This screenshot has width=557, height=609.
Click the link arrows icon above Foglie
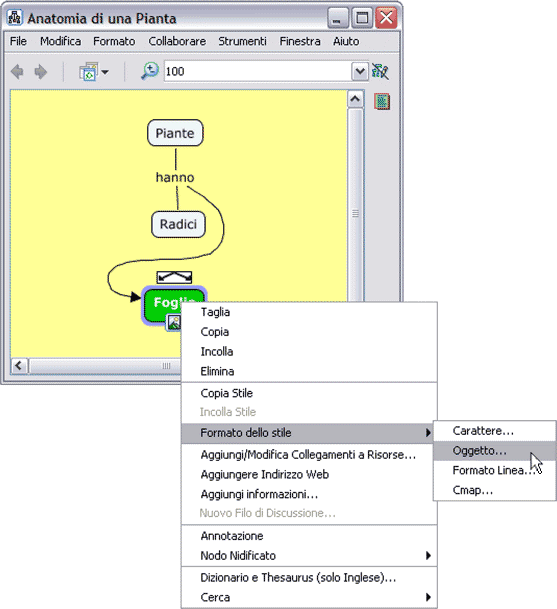tap(174, 277)
